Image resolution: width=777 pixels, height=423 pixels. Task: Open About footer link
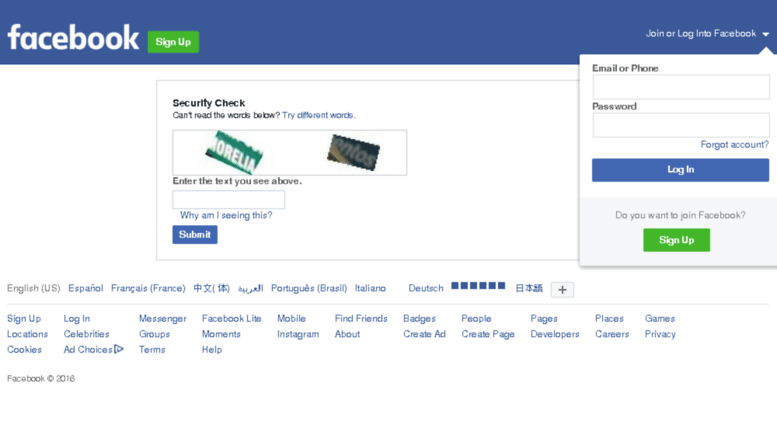(x=347, y=334)
